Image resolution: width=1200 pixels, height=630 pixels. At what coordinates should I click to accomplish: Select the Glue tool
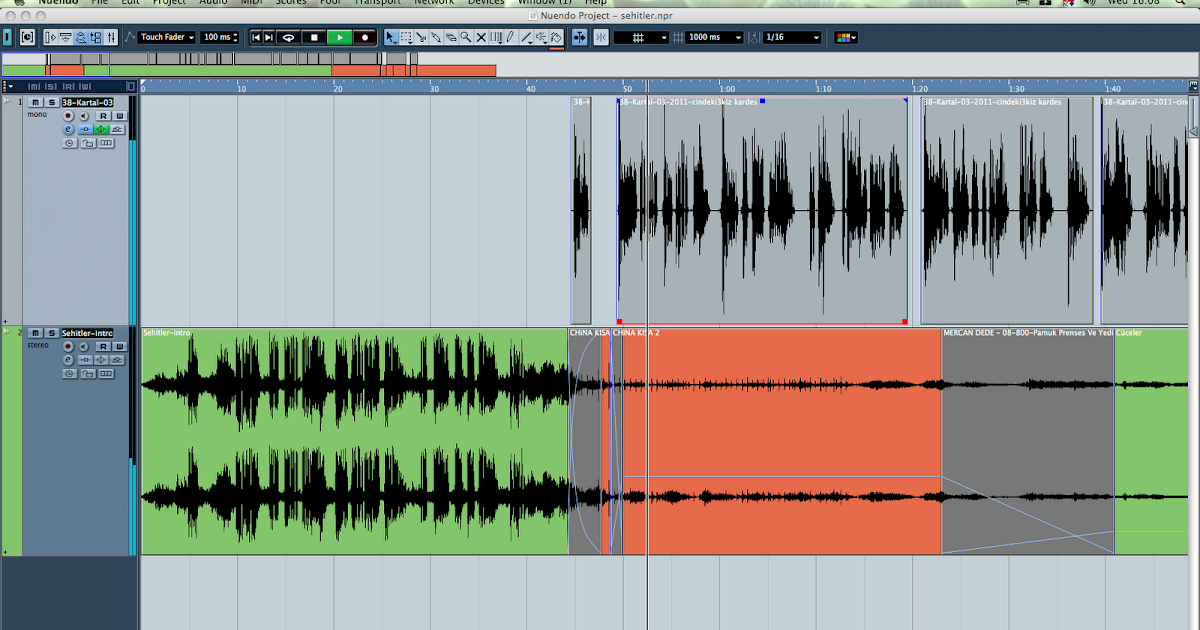436,37
